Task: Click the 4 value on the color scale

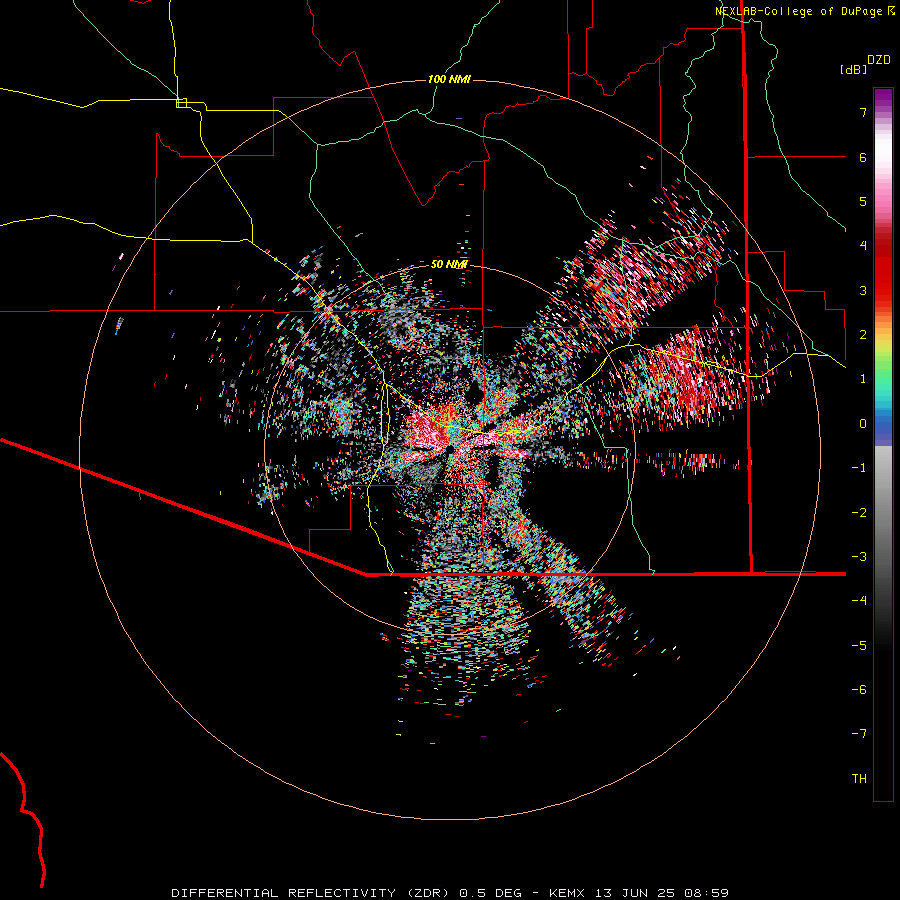Action: pyautogui.click(x=863, y=246)
